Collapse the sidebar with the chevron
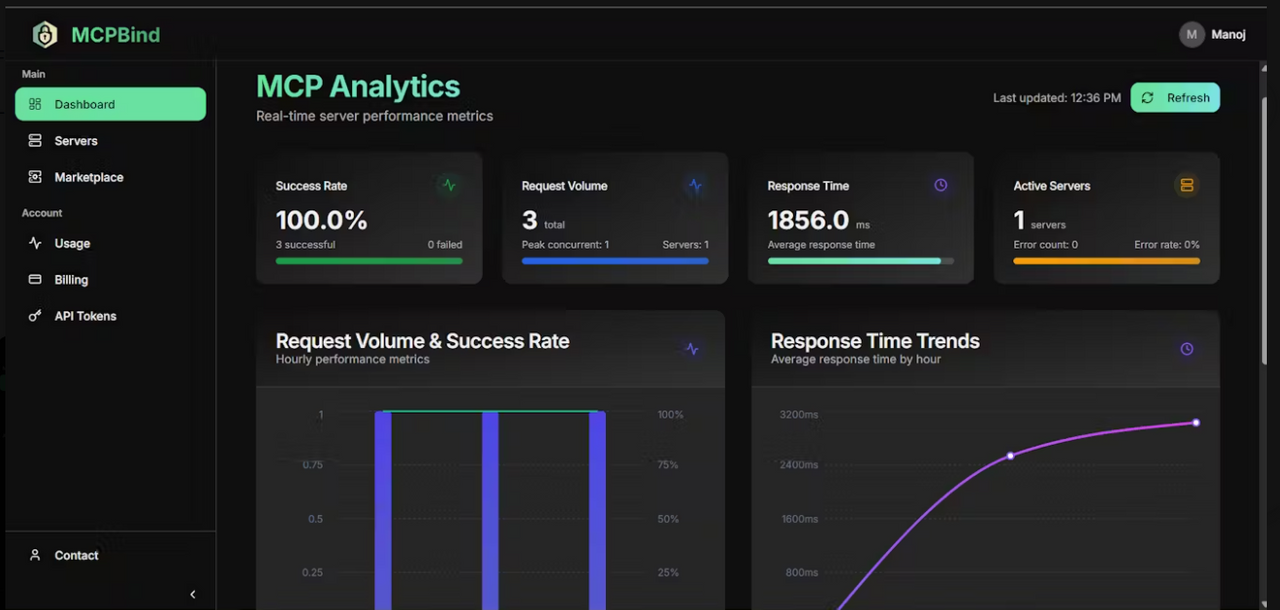1280x610 pixels. tap(193, 594)
